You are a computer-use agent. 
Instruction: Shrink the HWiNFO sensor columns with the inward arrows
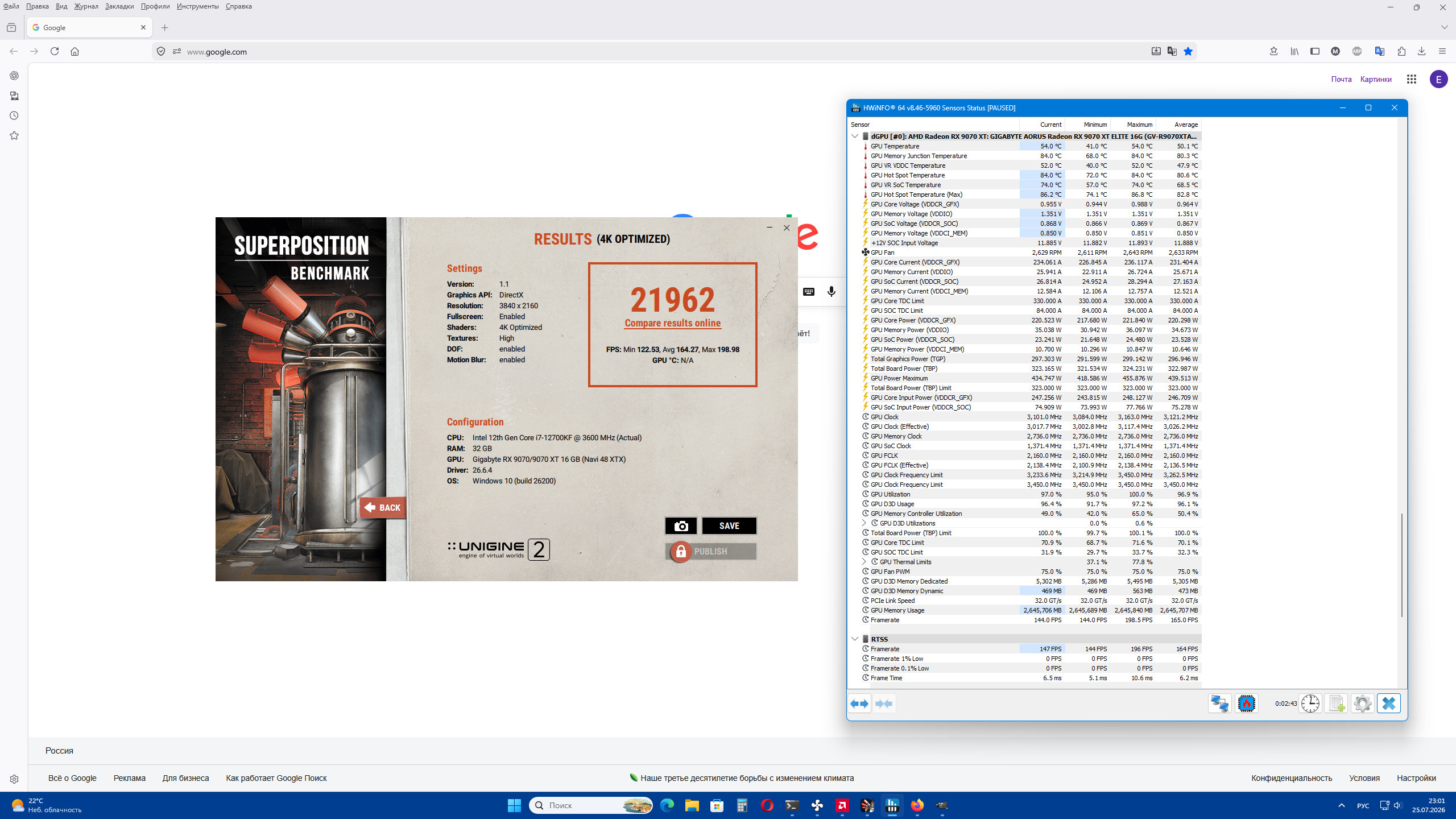point(884,704)
